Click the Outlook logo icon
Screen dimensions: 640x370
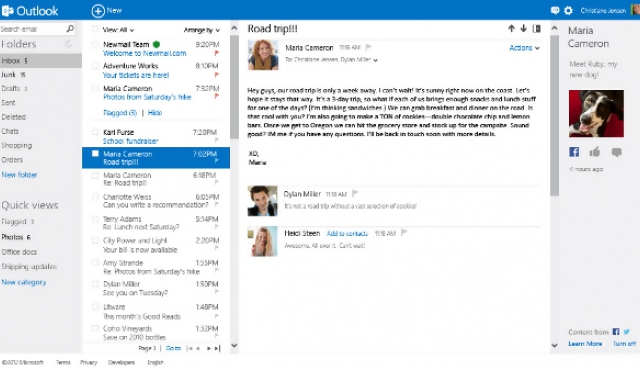tap(7, 11)
